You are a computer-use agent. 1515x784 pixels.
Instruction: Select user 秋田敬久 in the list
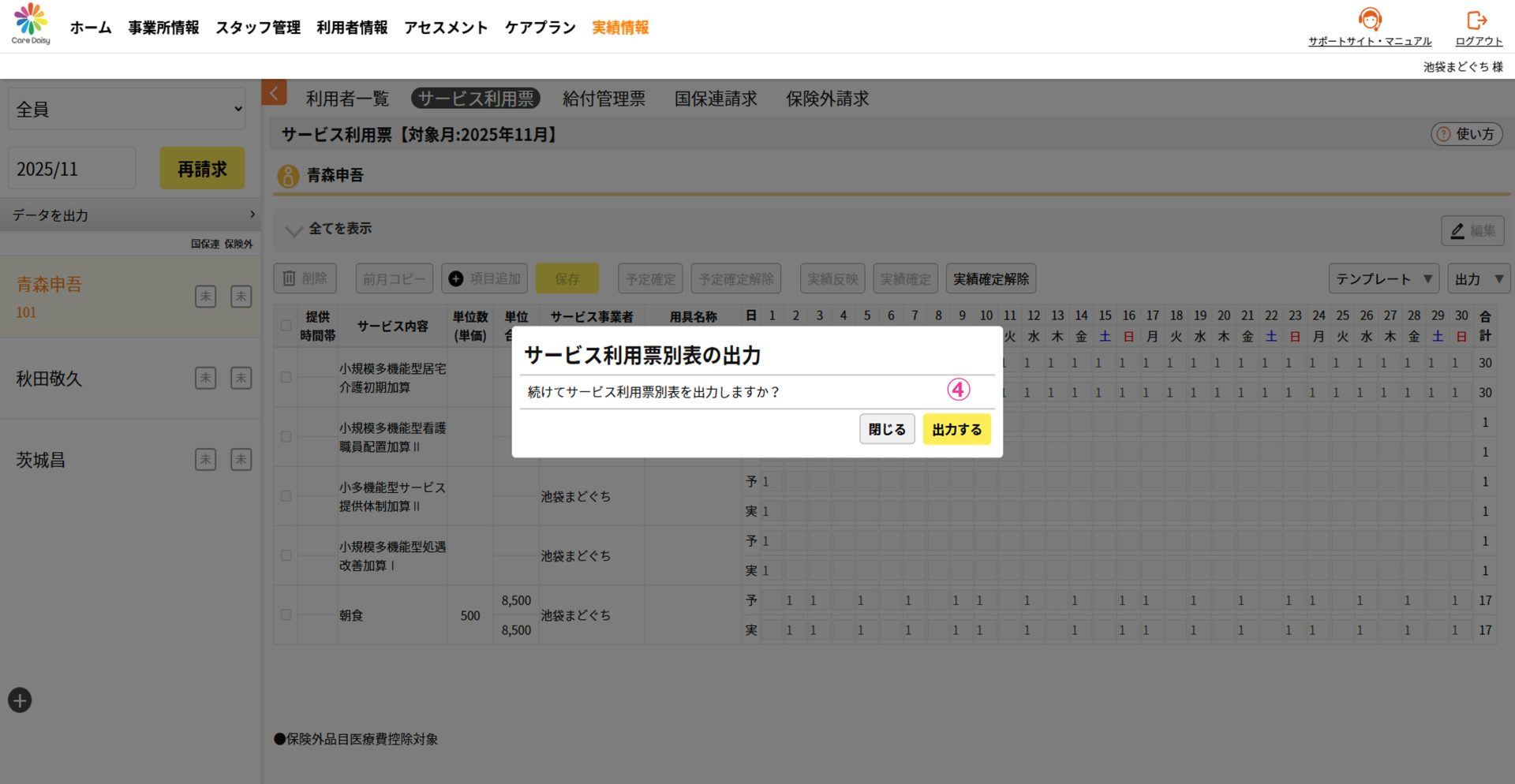coord(50,379)
